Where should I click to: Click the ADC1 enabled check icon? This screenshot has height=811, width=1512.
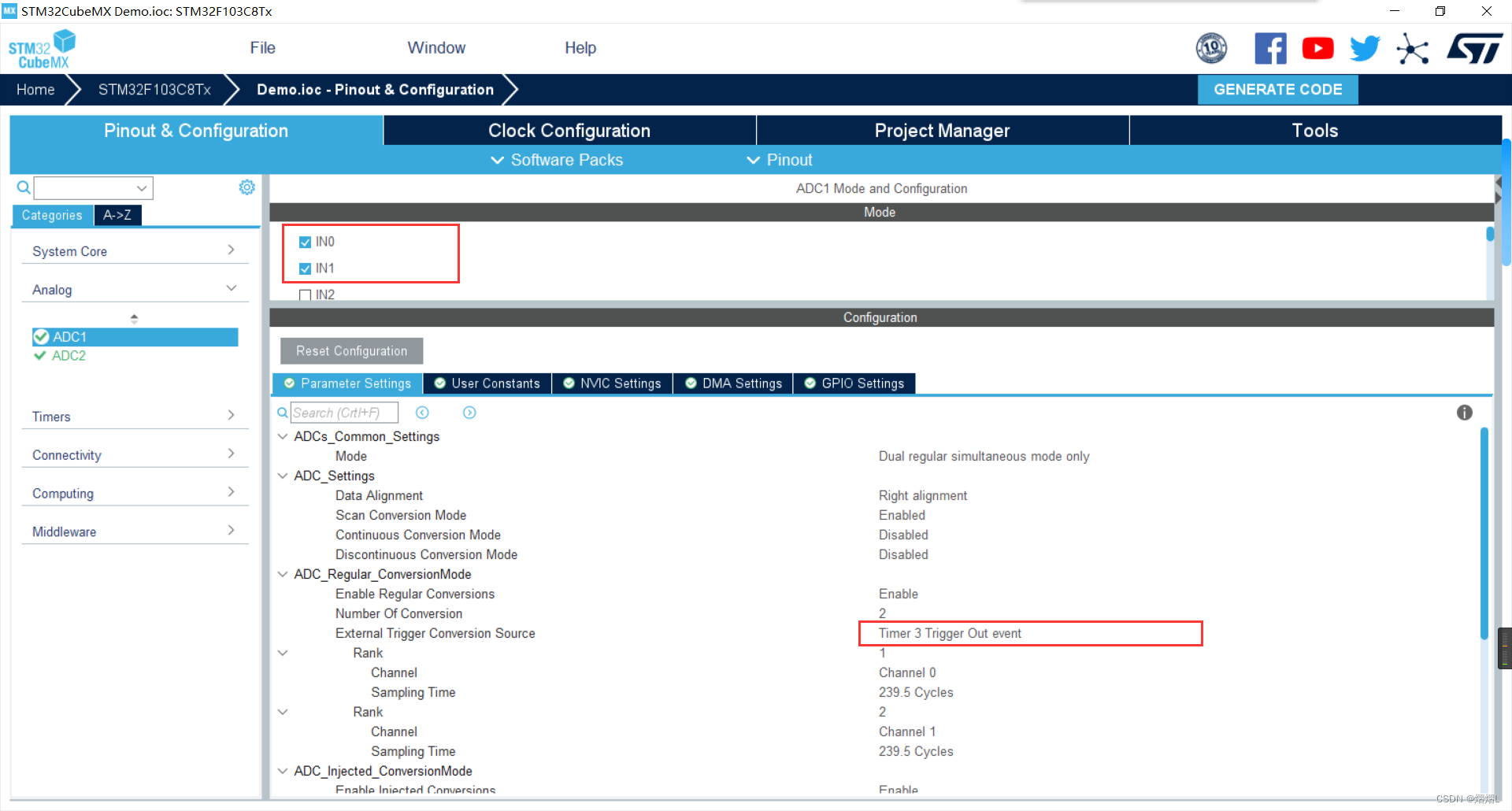[41, 337]
